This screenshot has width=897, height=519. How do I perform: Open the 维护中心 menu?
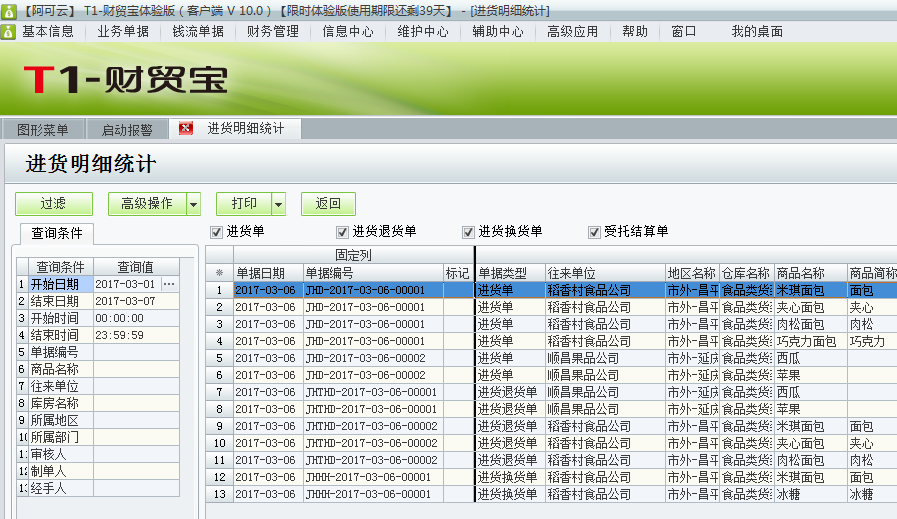click(423, 31)
